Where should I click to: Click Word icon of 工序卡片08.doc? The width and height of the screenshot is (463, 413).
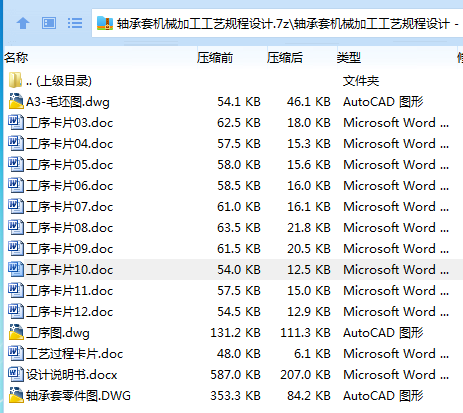click(x=16, y=227)
